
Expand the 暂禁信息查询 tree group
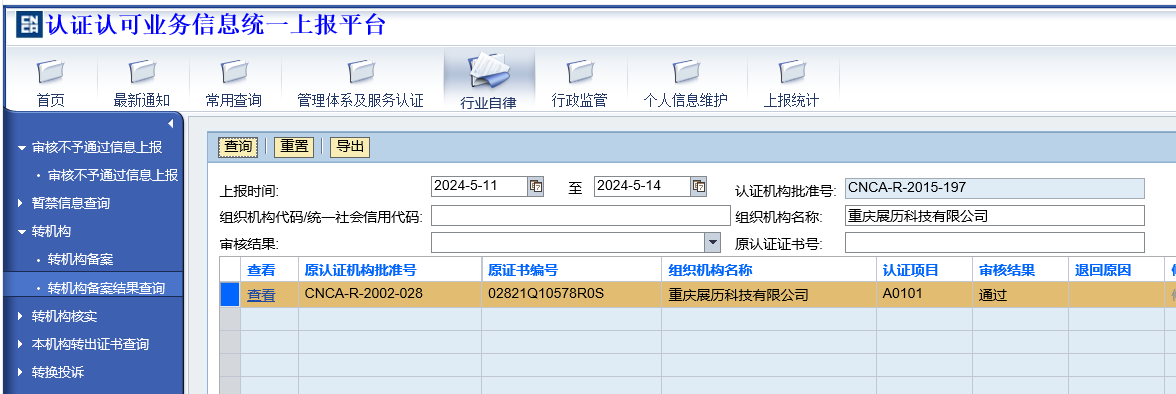tap(21, 203)
